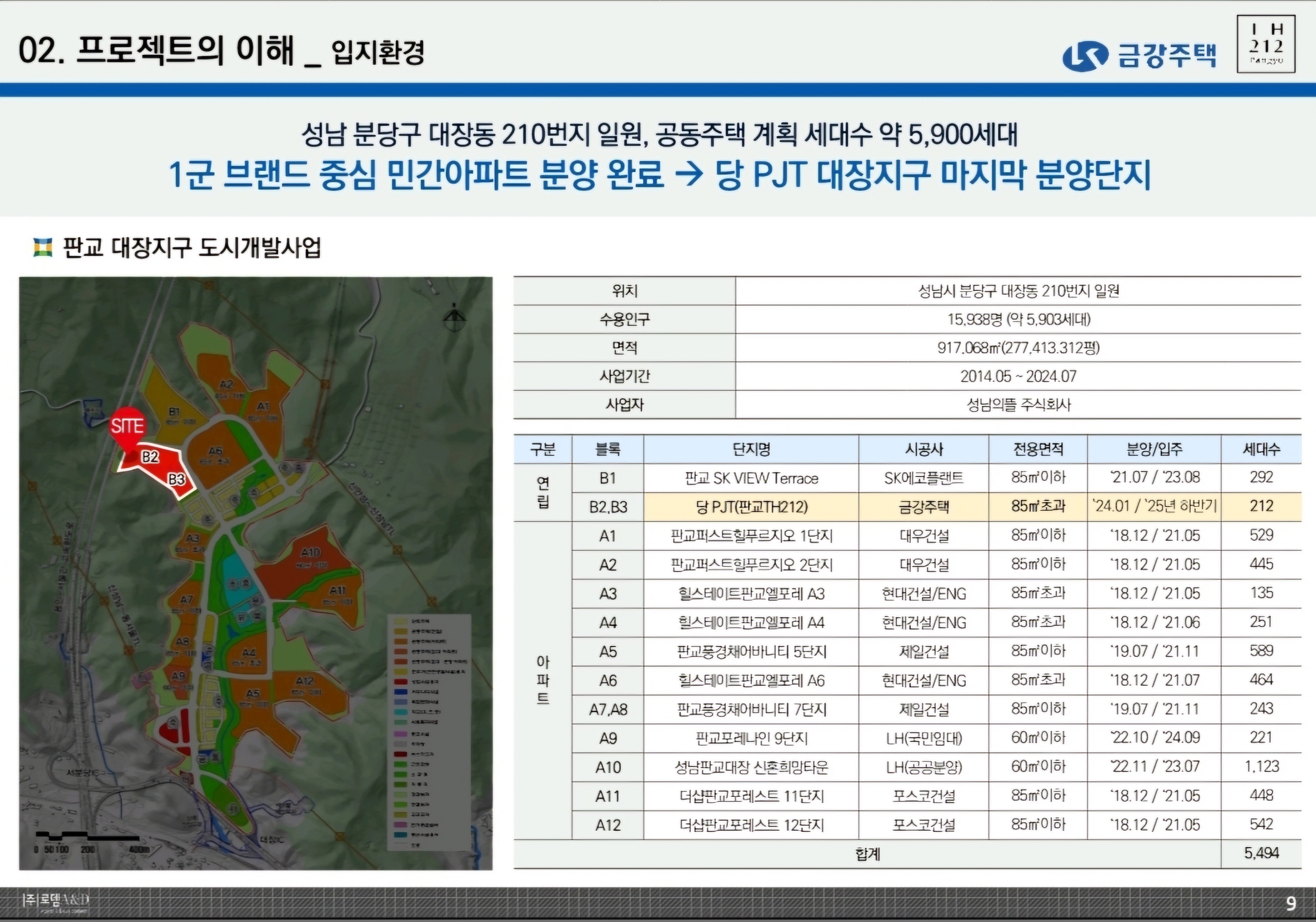Click the 아파트 category cell
Image resolution: width=1316 pixels, height=922 pixels.
pos(543,680)
